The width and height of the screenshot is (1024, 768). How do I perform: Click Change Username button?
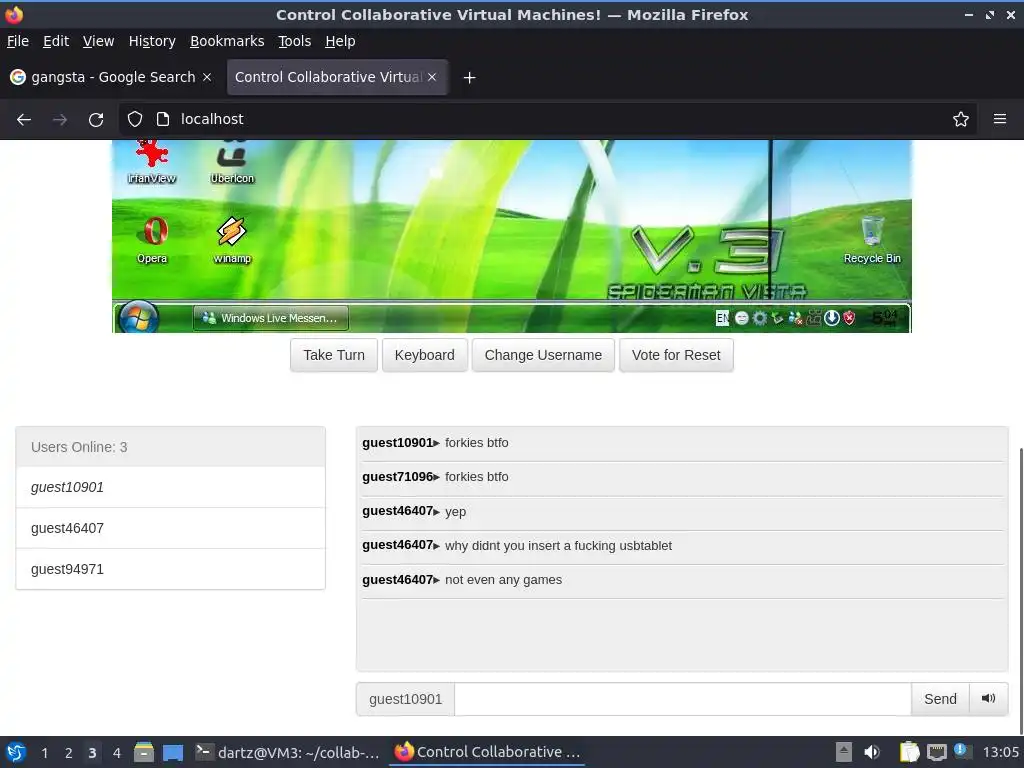click(x=543, y=355)
